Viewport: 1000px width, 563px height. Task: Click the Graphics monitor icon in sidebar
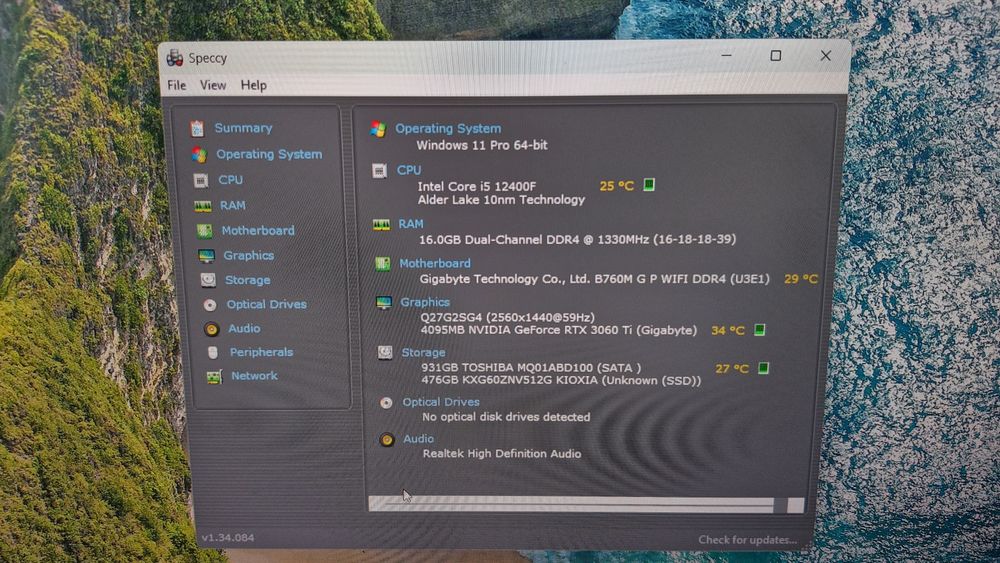click(206, 256)
